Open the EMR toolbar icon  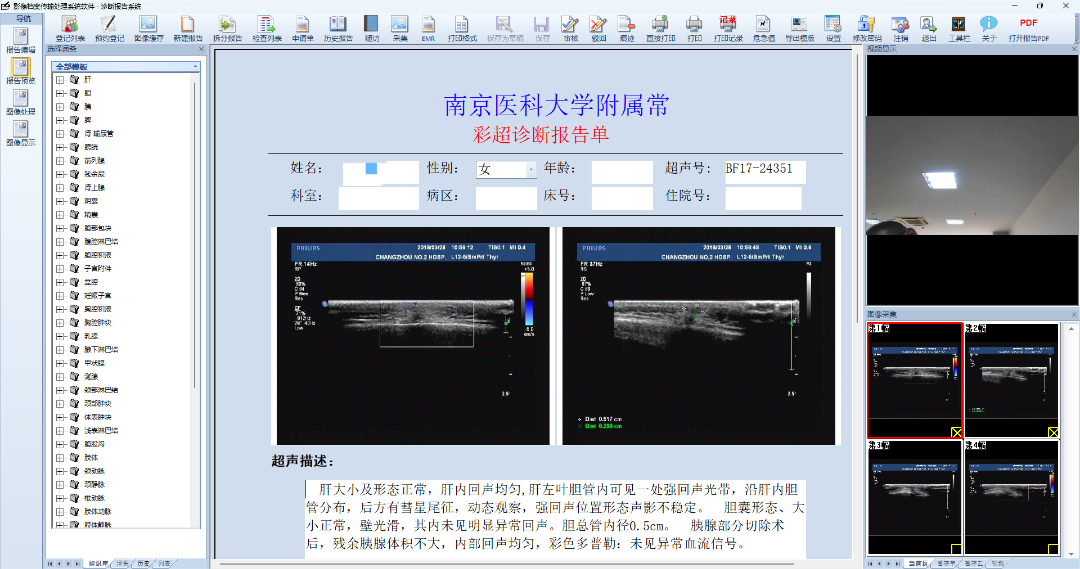coord(428,29)
